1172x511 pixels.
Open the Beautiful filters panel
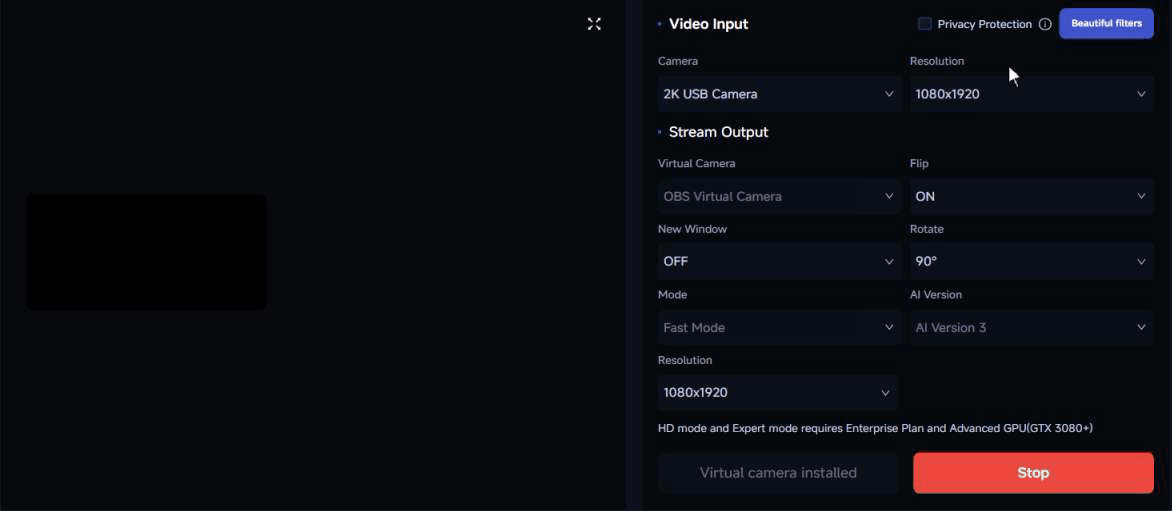1106,24
